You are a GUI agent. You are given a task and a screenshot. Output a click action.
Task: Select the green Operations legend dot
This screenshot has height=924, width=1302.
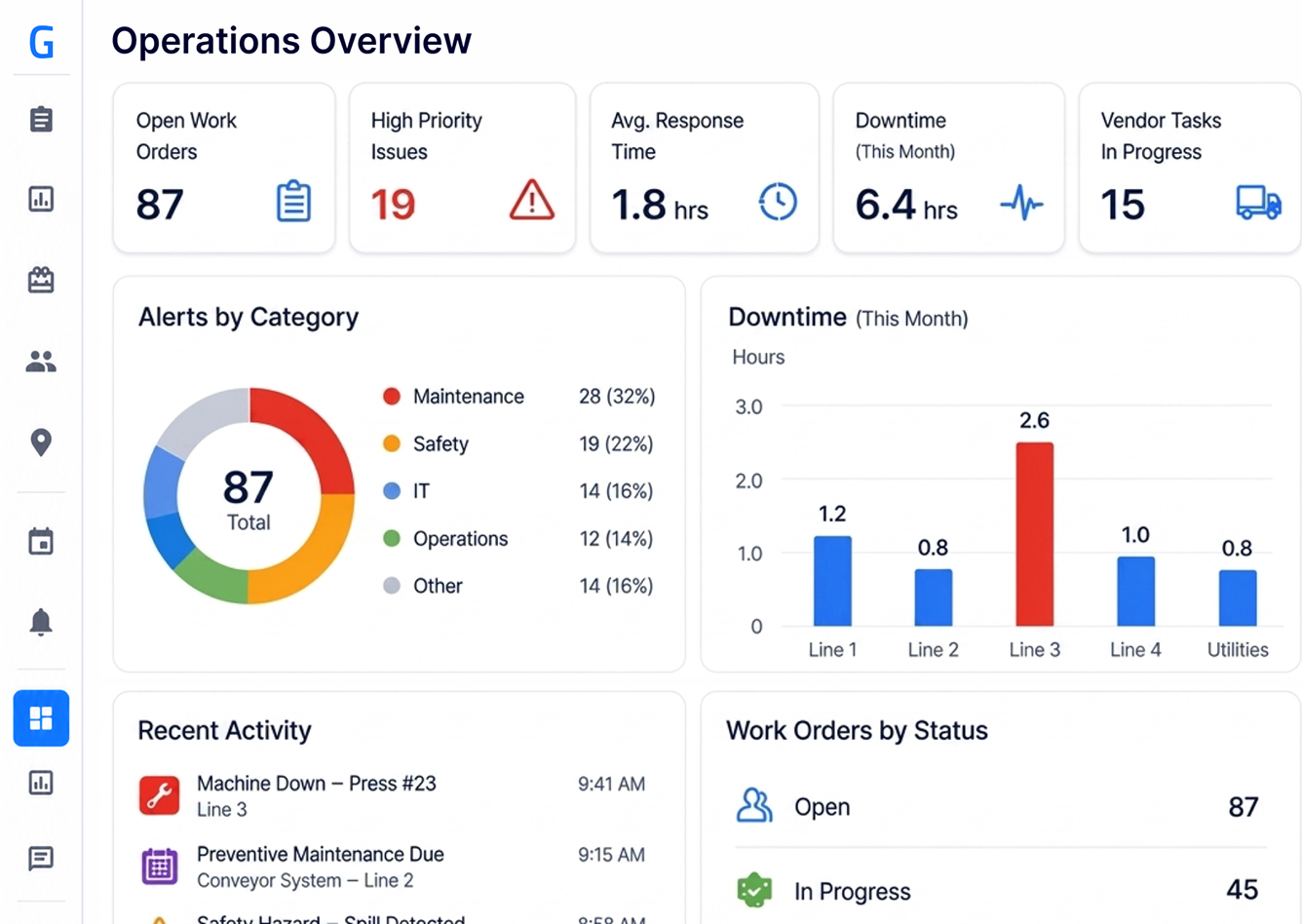pyautogui.click(x=392, y=538)
